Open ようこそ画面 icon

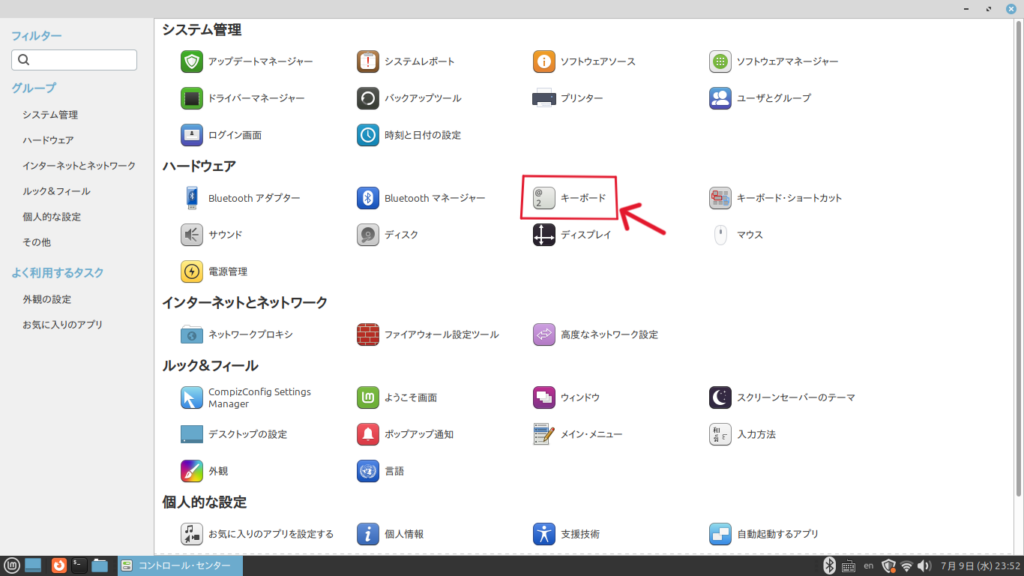tap(368, 397)
